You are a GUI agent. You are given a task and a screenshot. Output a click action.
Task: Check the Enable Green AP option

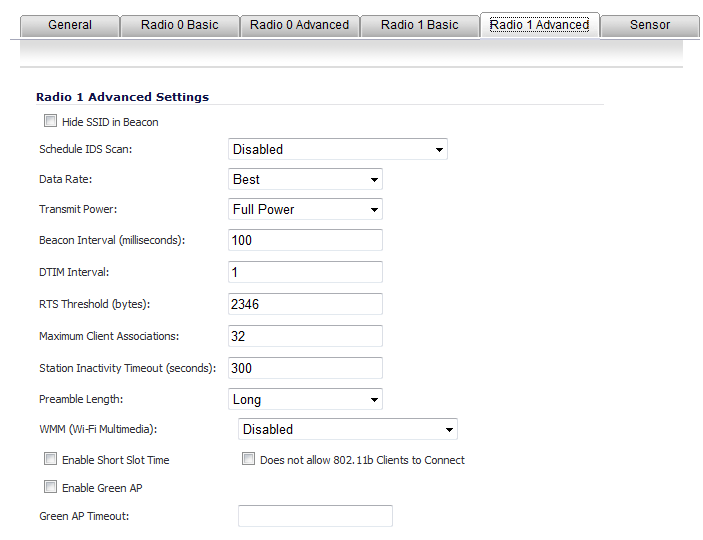pos(50,487)
